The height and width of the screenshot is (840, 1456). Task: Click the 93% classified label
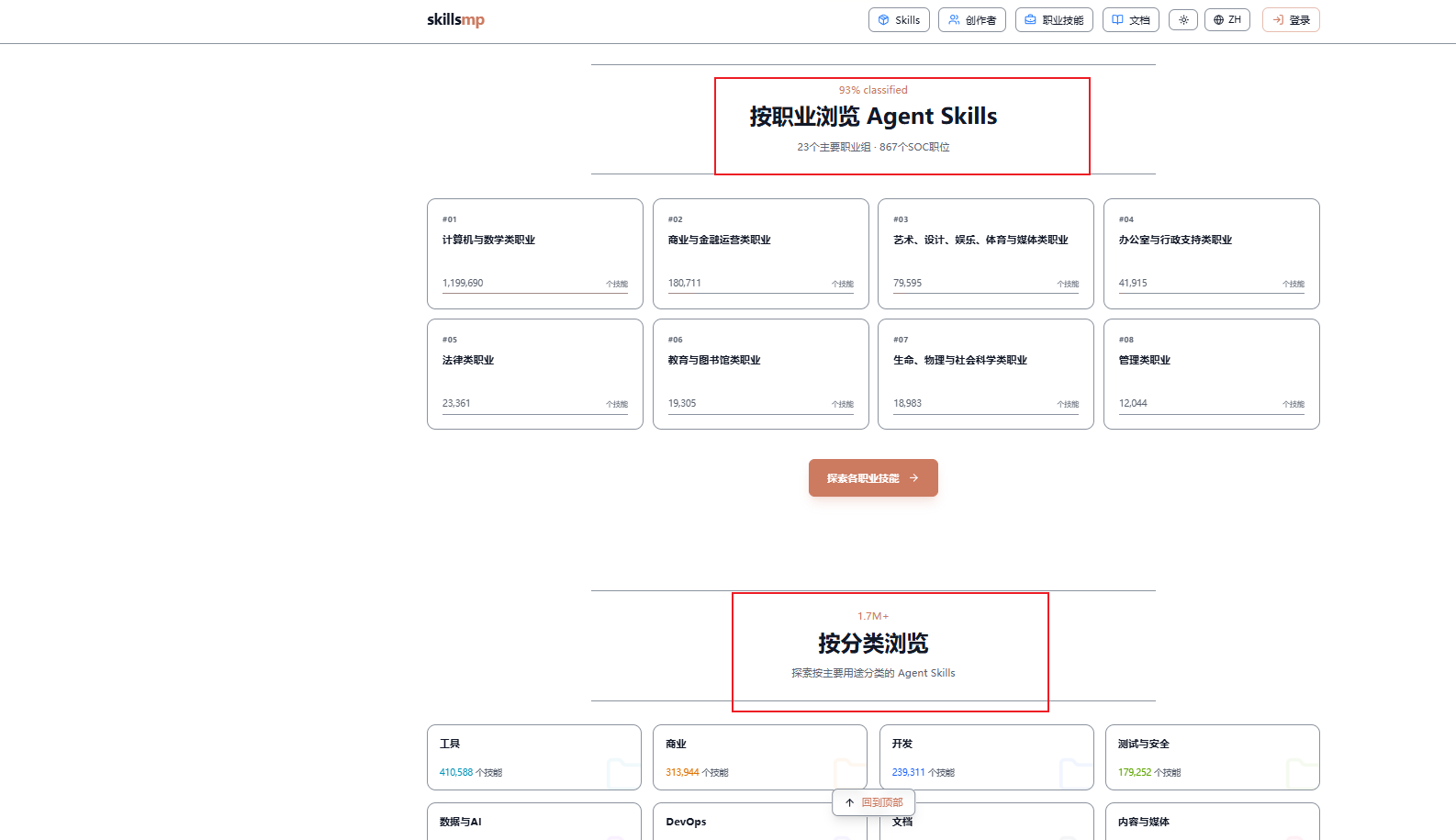873,90
